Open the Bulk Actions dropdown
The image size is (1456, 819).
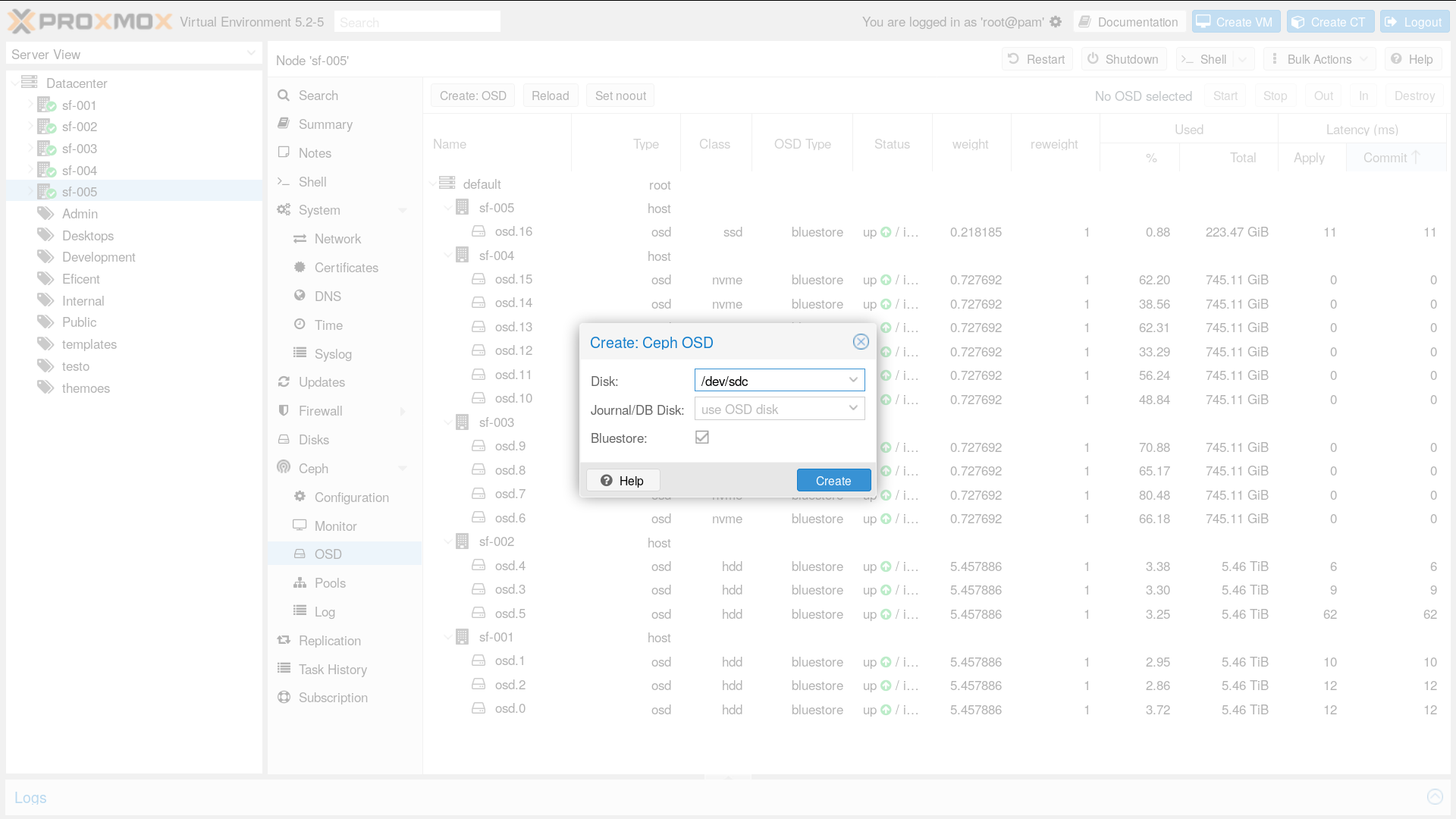1319,59
